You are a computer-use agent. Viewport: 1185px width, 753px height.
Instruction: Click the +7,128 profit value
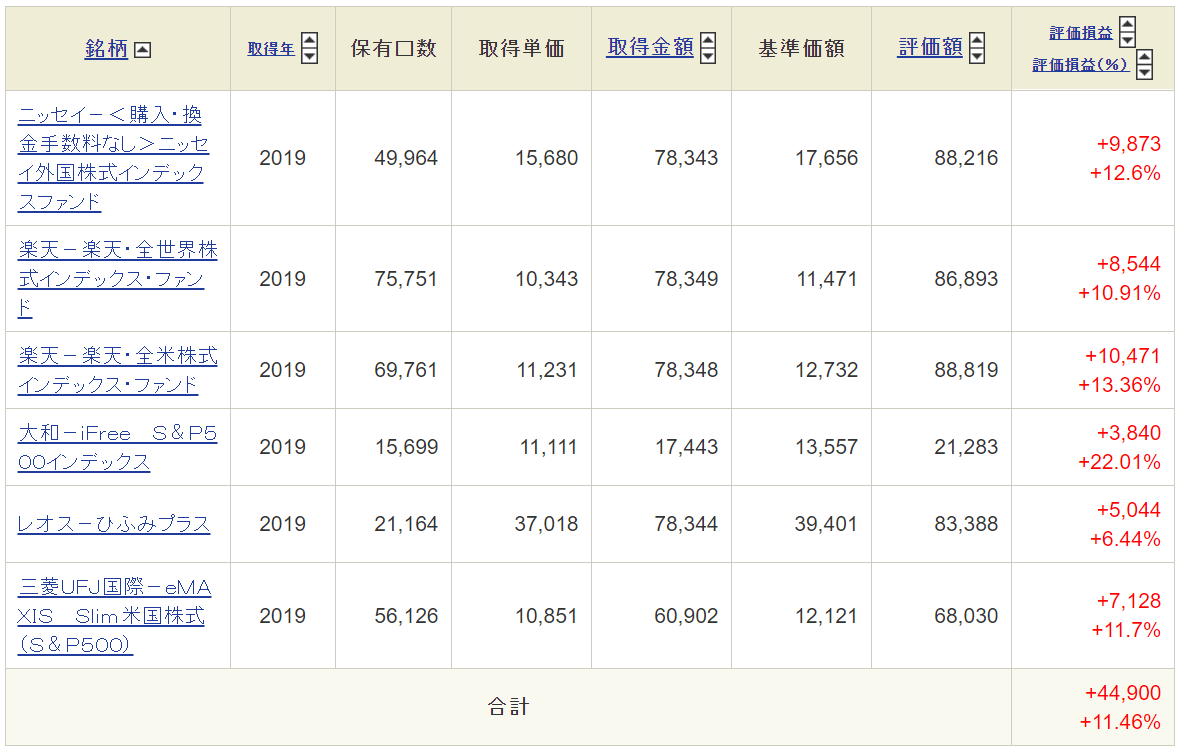(1128, 601)
